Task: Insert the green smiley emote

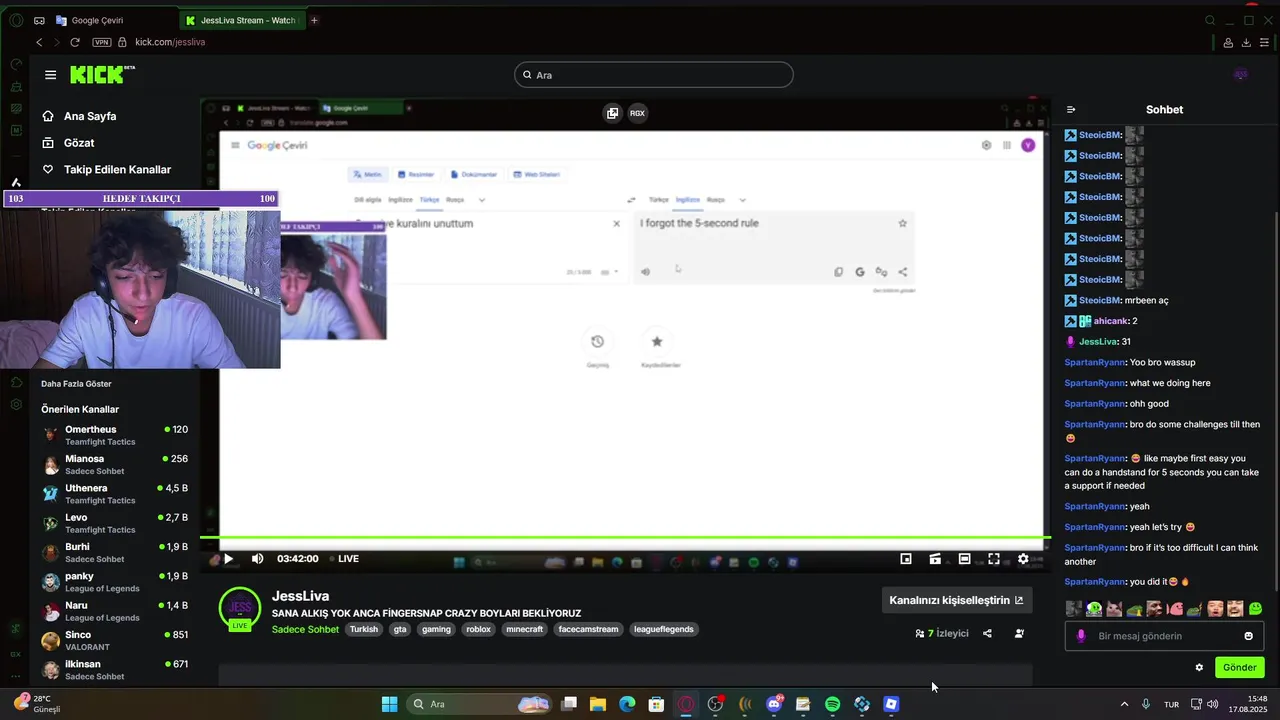Action: tap(1255, 608)
